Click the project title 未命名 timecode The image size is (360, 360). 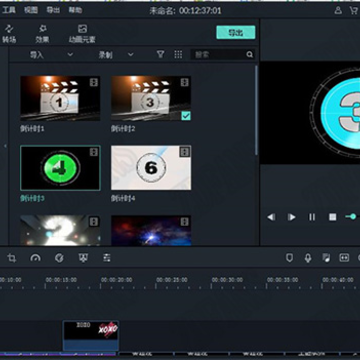click(185, 11)
